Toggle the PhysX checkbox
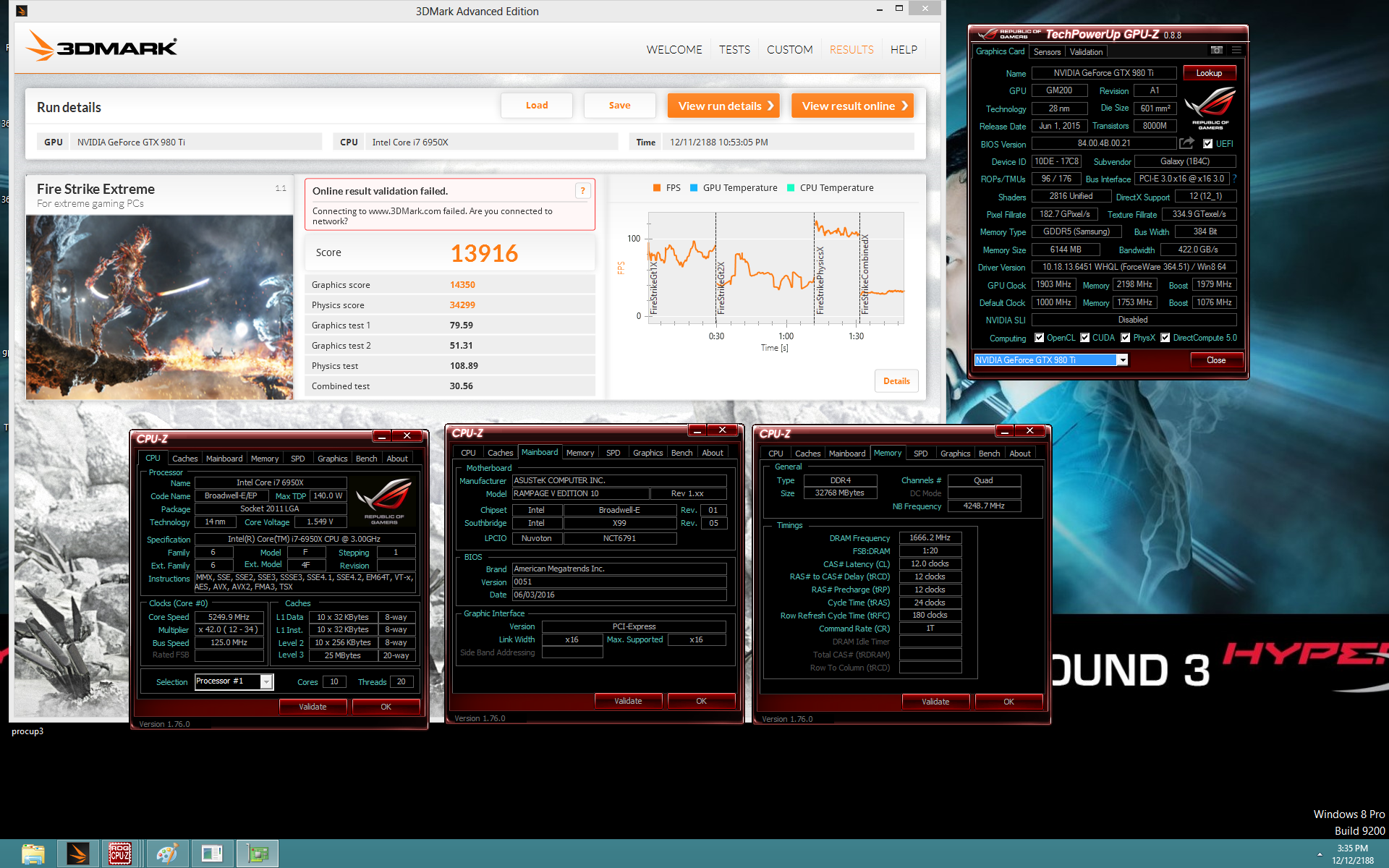 point(1125,338)
